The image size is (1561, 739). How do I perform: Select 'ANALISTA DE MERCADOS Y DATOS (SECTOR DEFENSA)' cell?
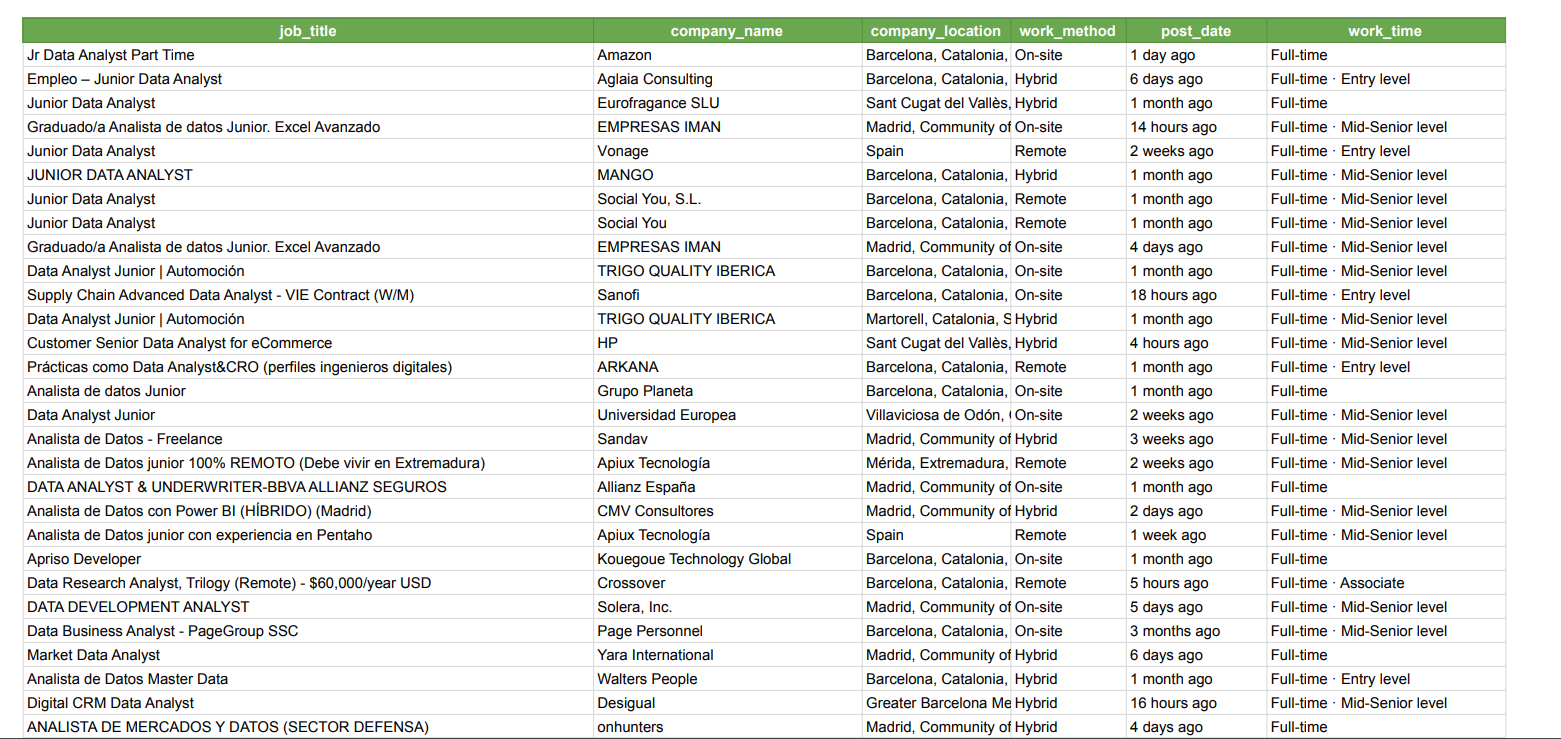(308, 727)
